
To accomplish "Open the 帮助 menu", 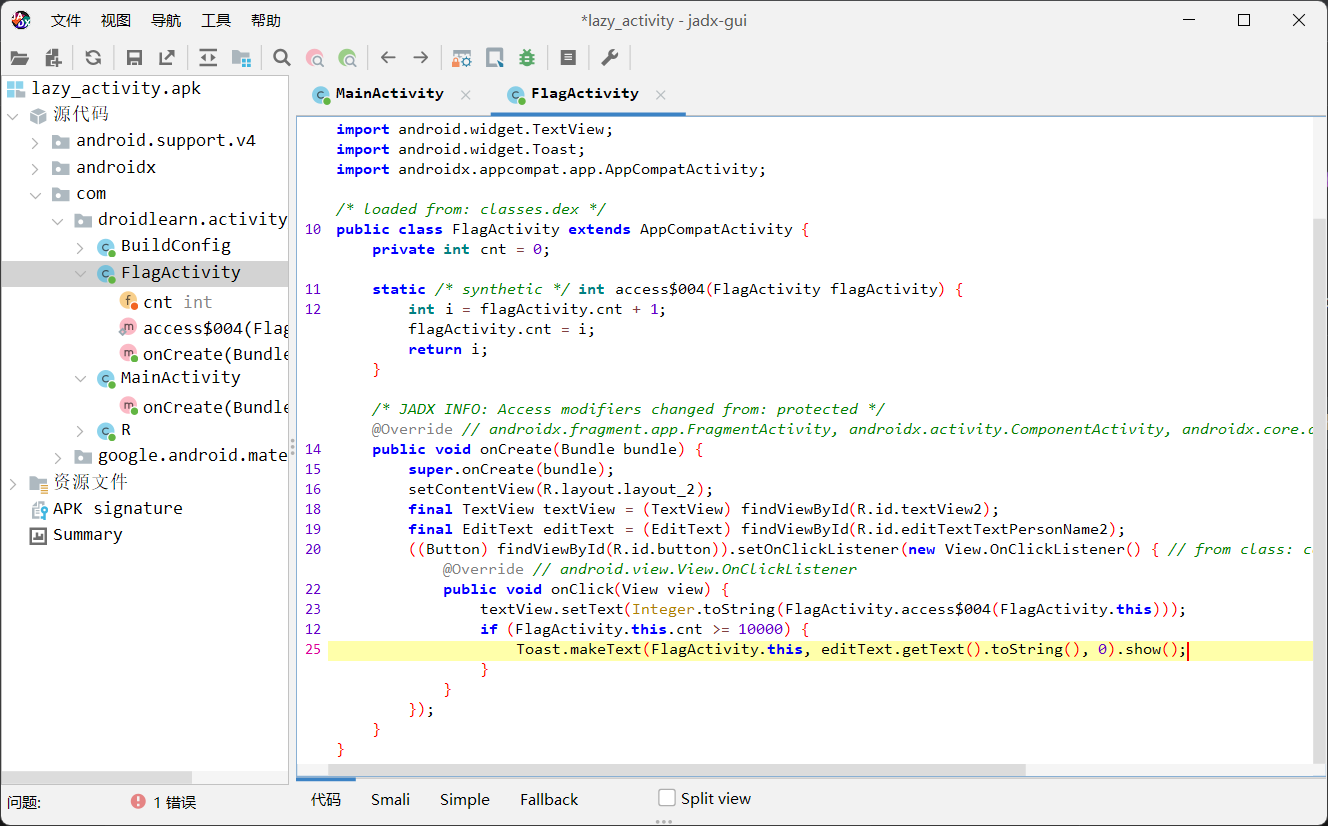I will click(266, 20).
